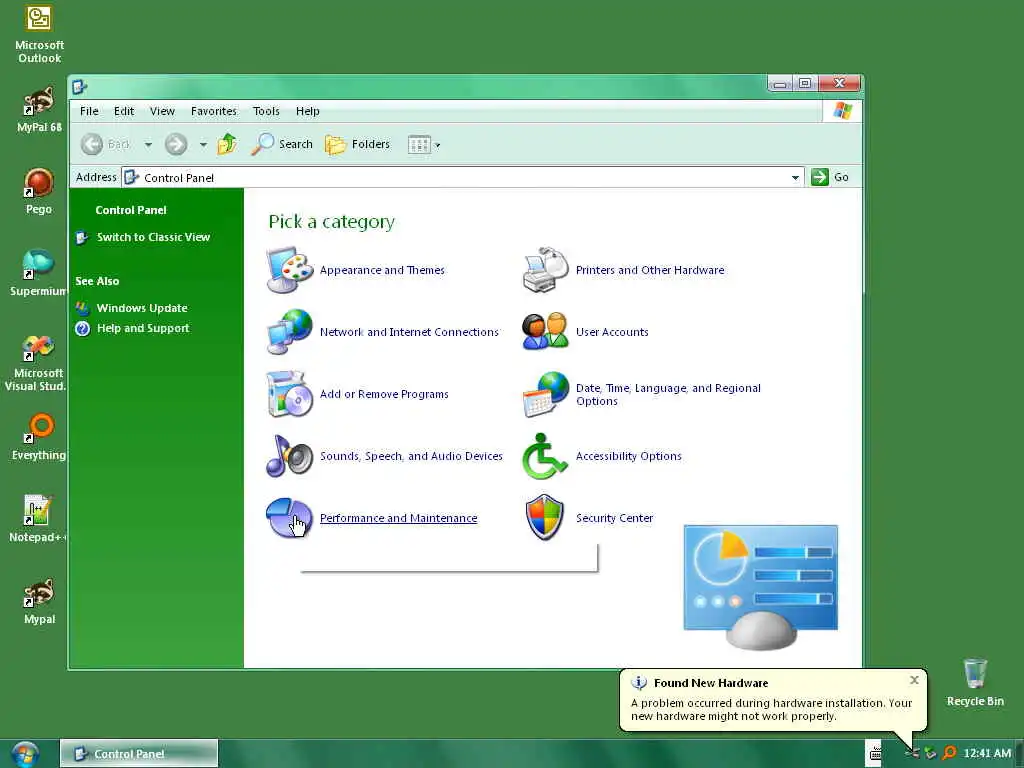Click the Performance and Maintenance pie icon
Viewport: 1024px width, 768px height.
pyautogui.click(x=290, y=518)
